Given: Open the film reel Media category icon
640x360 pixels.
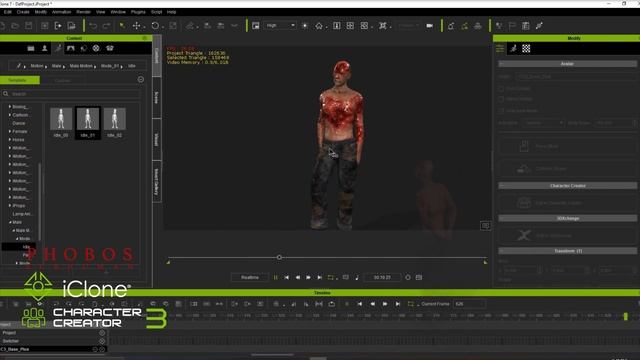Looking at the screenshot, I should (96, 48).
